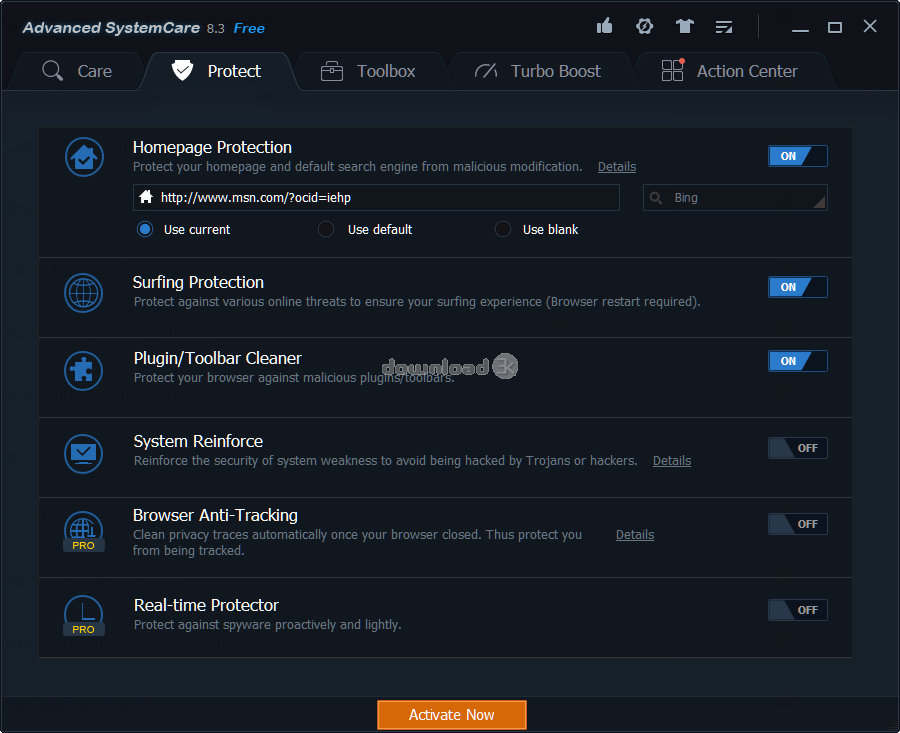The image size is (900, 733).
Task: Click the home icon in the URL field
Action: pos(146,197)
